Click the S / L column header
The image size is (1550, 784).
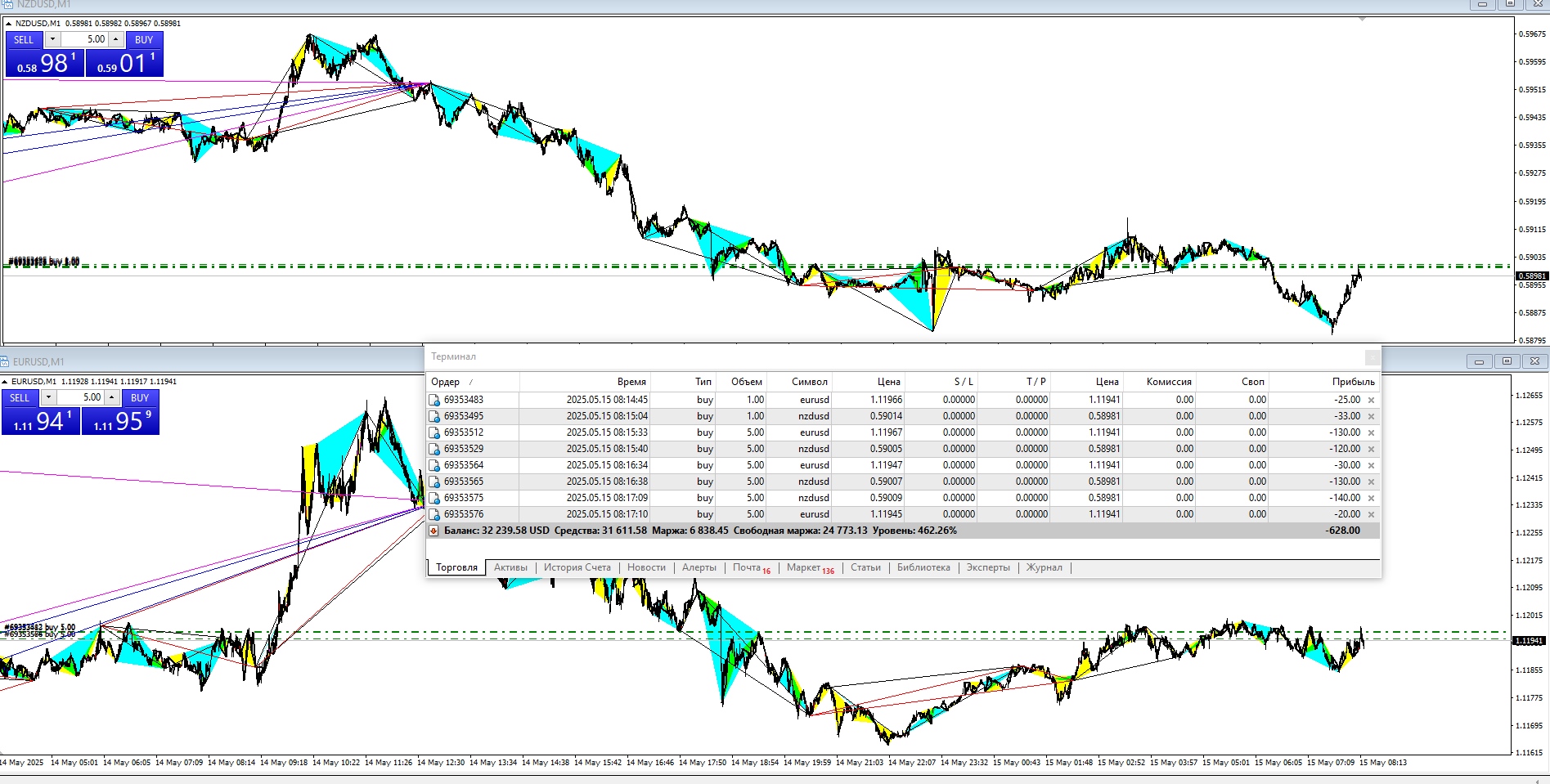point(941,382)
